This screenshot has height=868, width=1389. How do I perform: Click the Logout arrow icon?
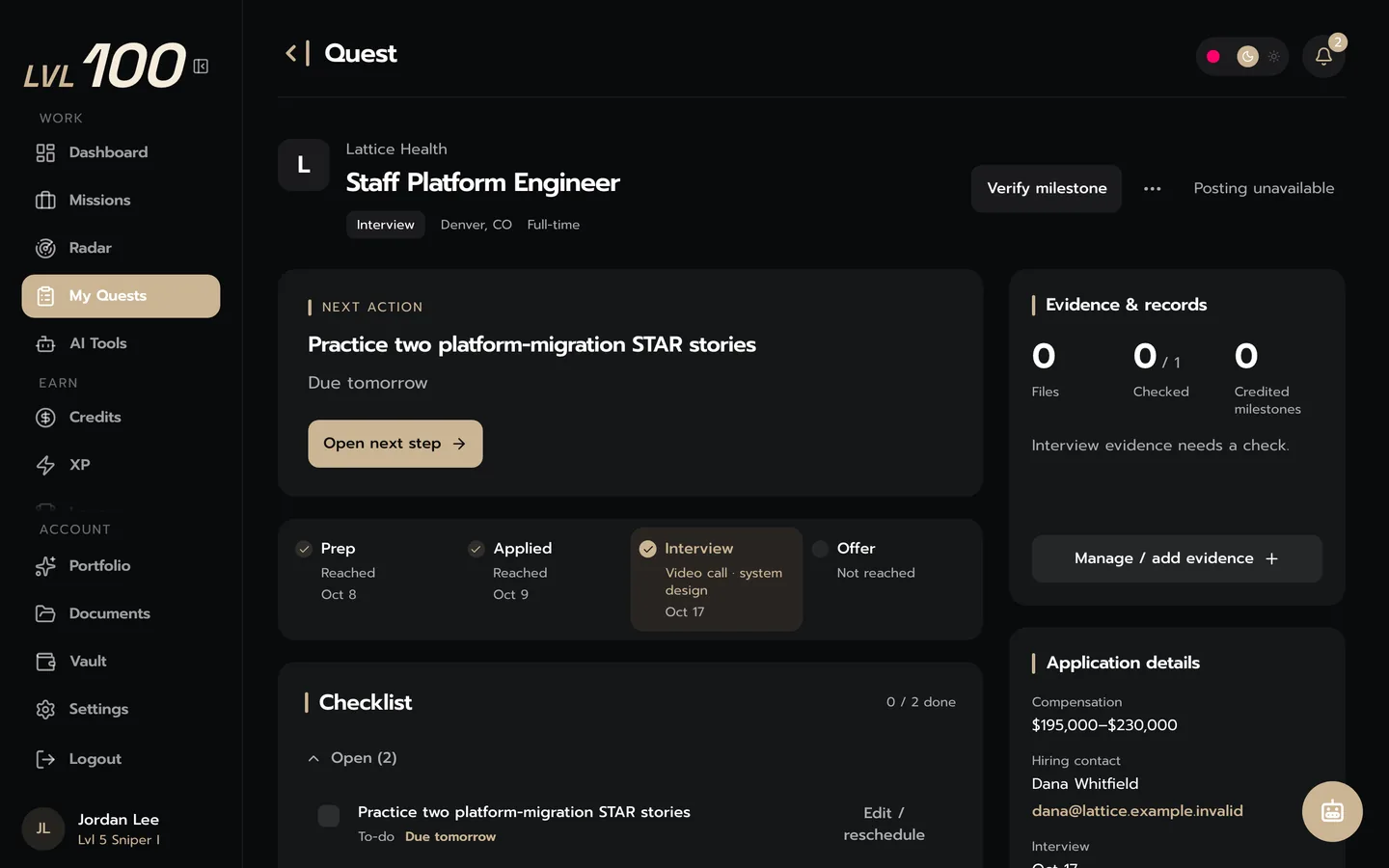(45, 759)
